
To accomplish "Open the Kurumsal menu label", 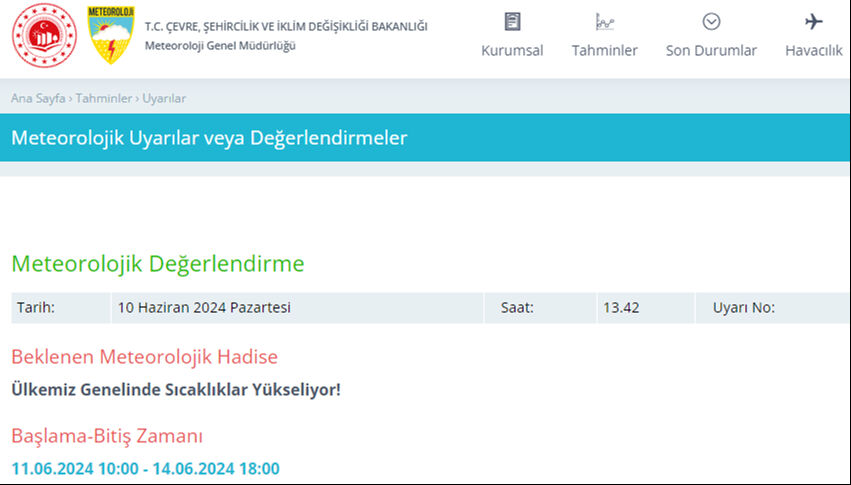I will pos(512,50).
